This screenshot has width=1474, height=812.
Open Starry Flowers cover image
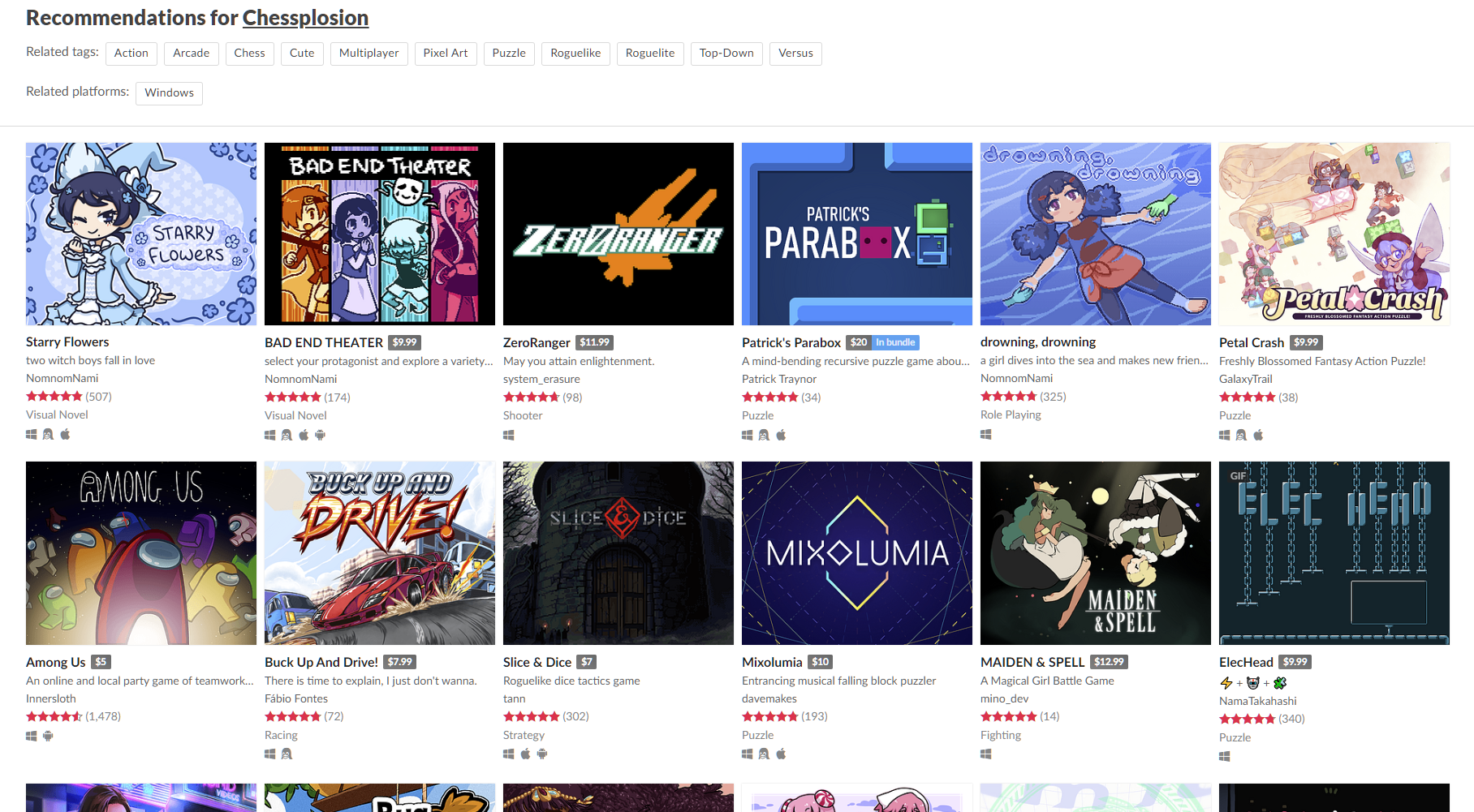coord(141,234)
